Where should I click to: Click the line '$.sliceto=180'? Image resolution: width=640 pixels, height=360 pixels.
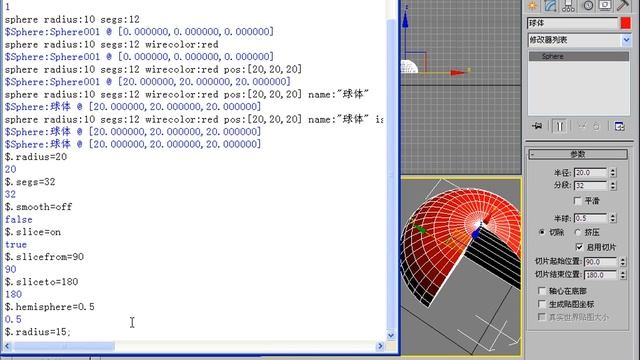tap(41, 282)
